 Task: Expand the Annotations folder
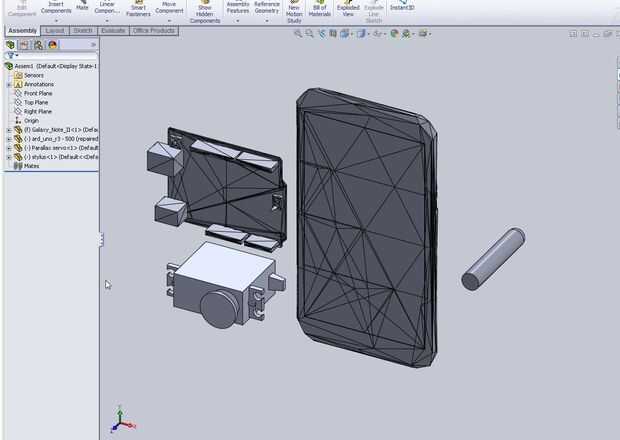pyautogui.click(x=9, y=85)
